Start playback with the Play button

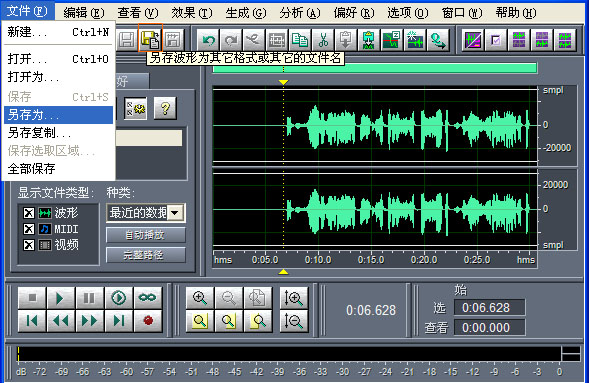[61, 298]
